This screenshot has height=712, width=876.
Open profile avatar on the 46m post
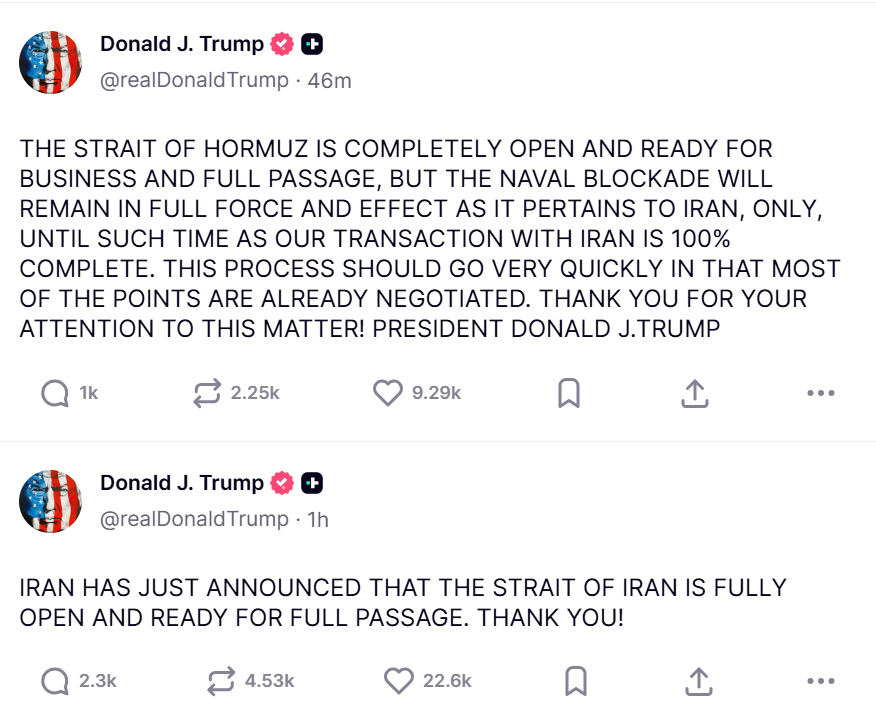(50, 62)
